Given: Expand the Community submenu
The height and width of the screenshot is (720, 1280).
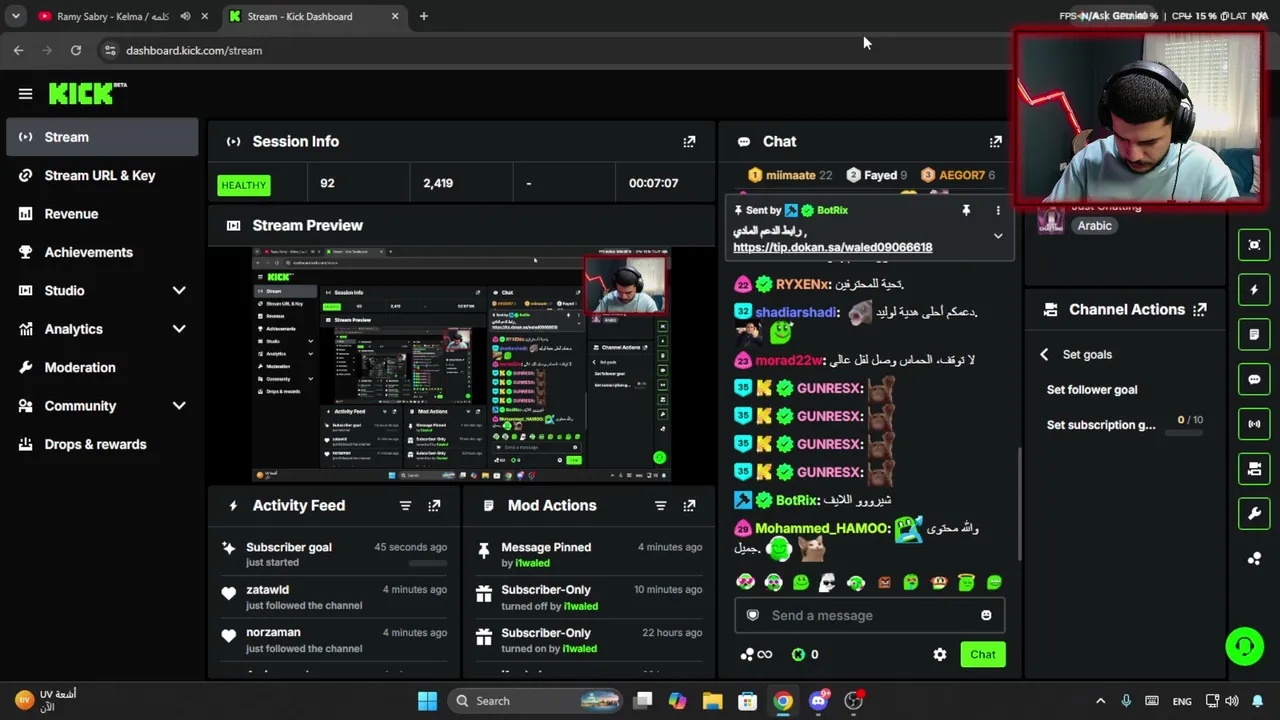Looking at the screenshot, I should coord(179,406).
